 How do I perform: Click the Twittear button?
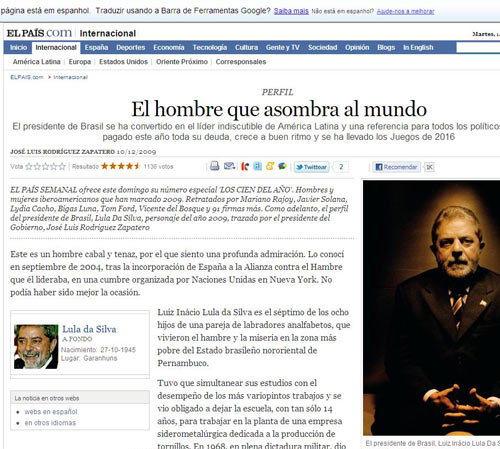(312, 167)
